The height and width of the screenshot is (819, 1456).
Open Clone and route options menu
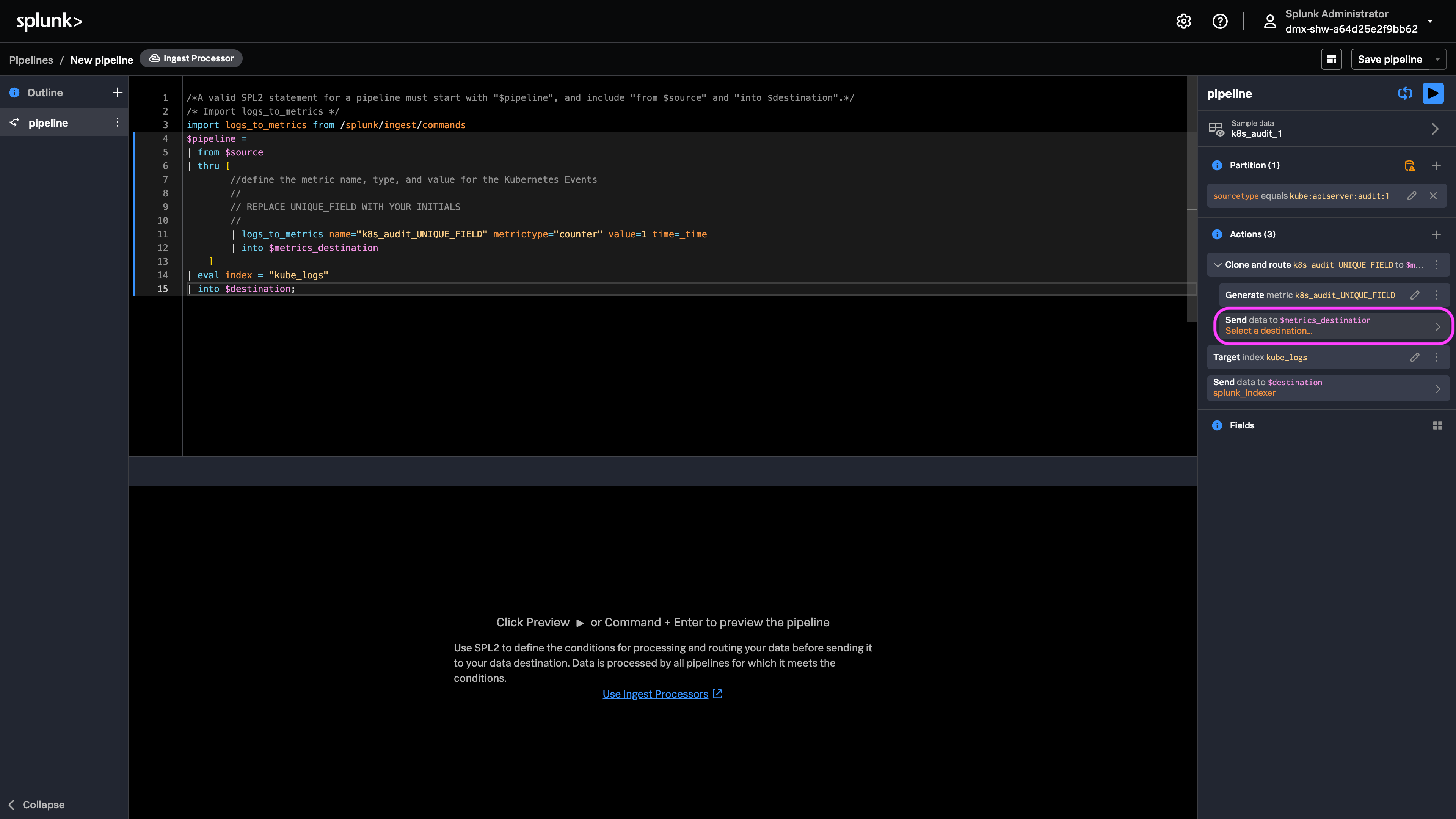pos(1436,265)
